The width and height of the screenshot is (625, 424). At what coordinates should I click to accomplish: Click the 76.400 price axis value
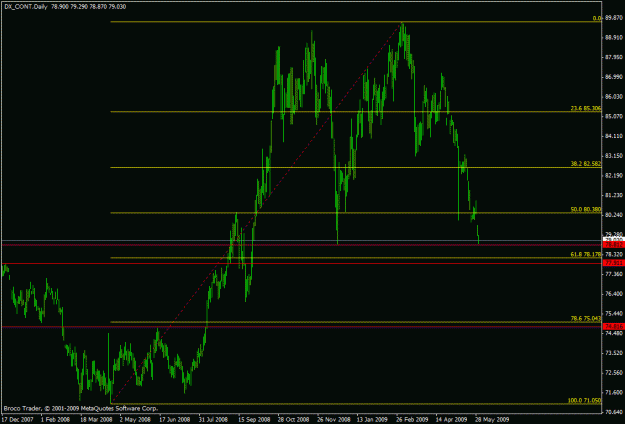(x=614, y=294)
